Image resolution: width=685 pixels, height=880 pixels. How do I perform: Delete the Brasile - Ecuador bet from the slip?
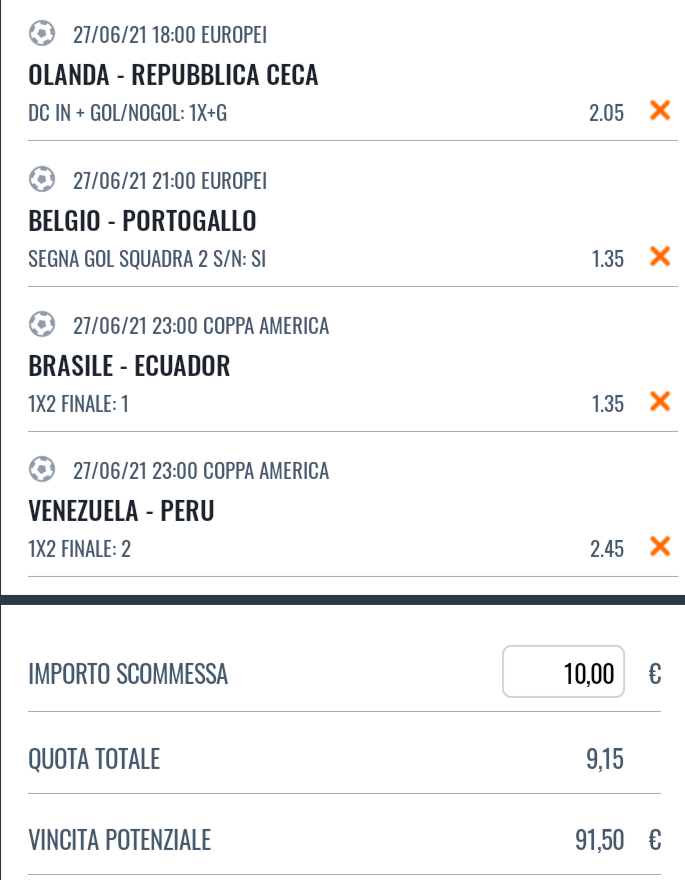pos(660,401)
